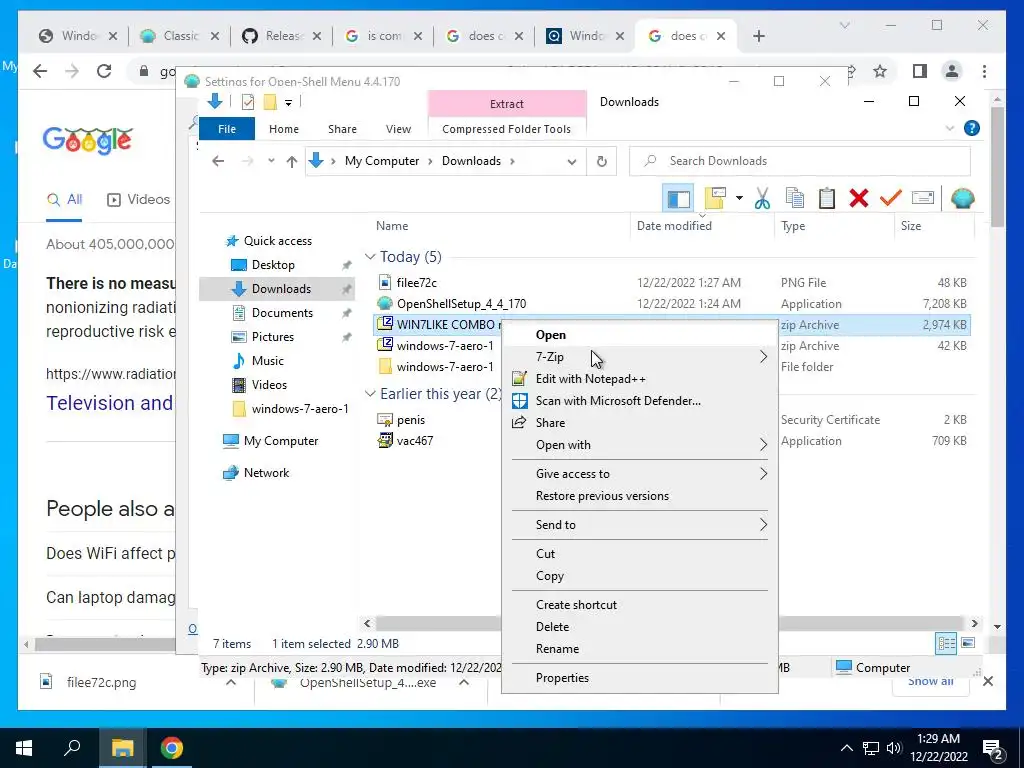Click quick access Properties checkmark icon in title bar
The image size is (1024, 768).
(x=248, y=102)
